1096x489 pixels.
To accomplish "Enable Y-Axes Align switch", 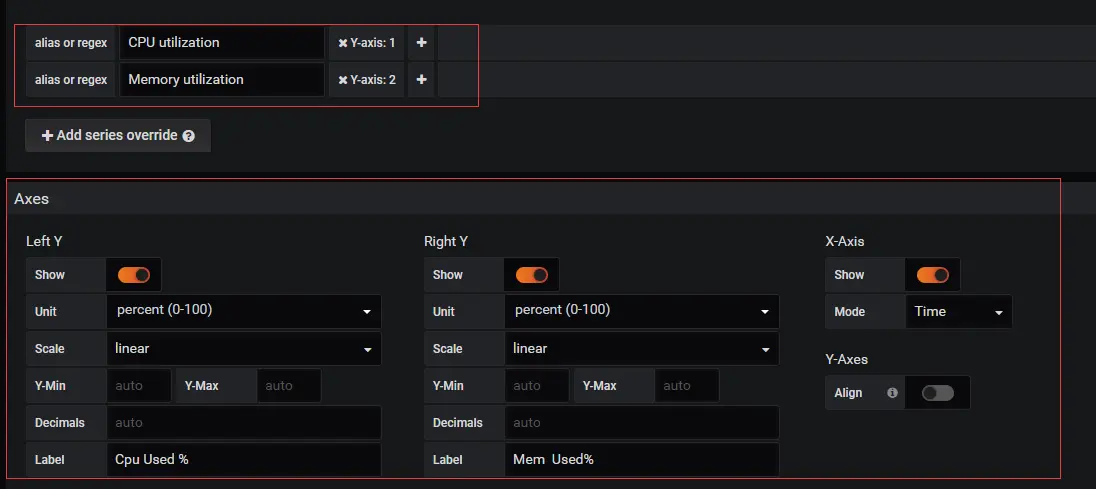I will coord(938,393).
